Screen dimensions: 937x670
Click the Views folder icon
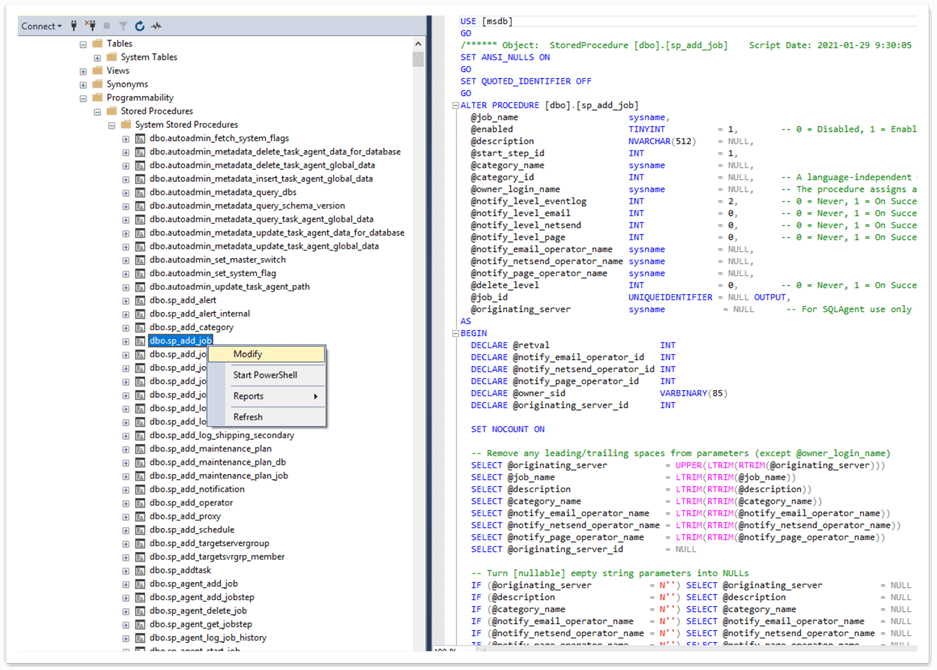coord(97,71)
